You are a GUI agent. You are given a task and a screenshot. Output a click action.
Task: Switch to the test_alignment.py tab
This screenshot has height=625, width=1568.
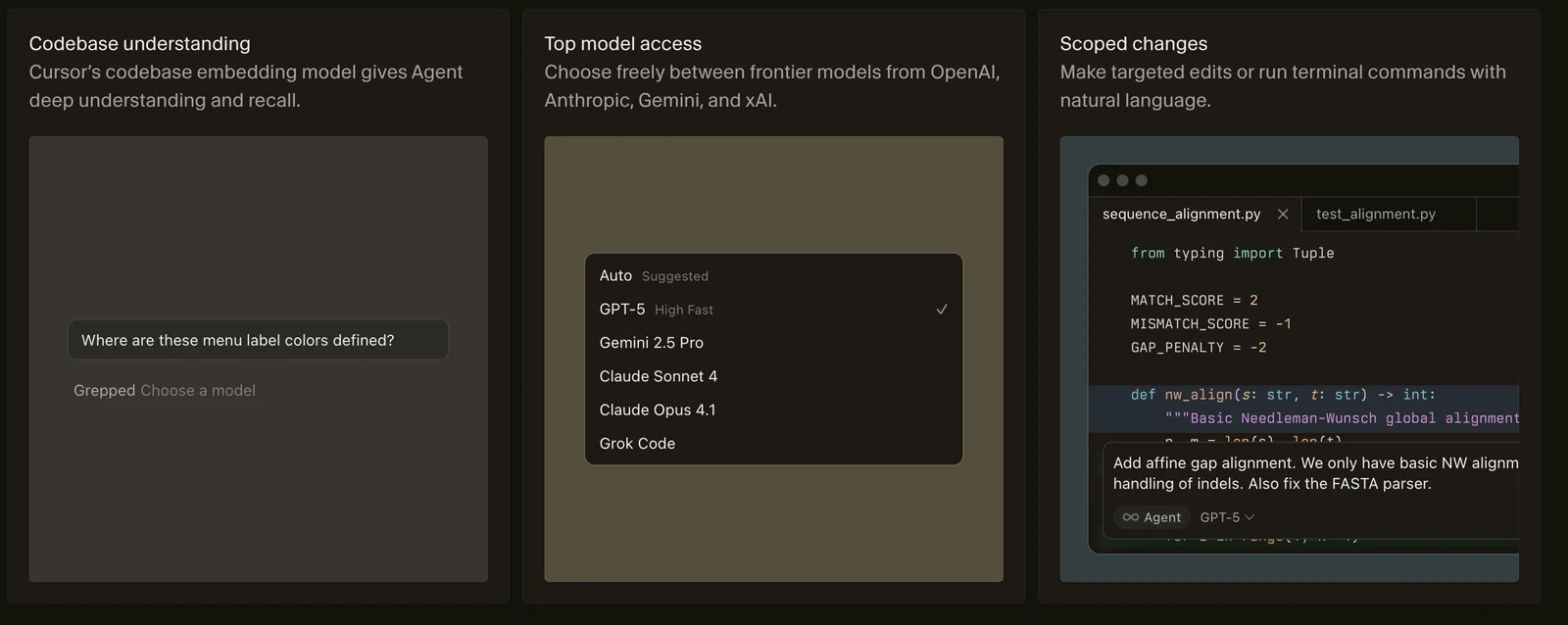tap(1376, 214)
